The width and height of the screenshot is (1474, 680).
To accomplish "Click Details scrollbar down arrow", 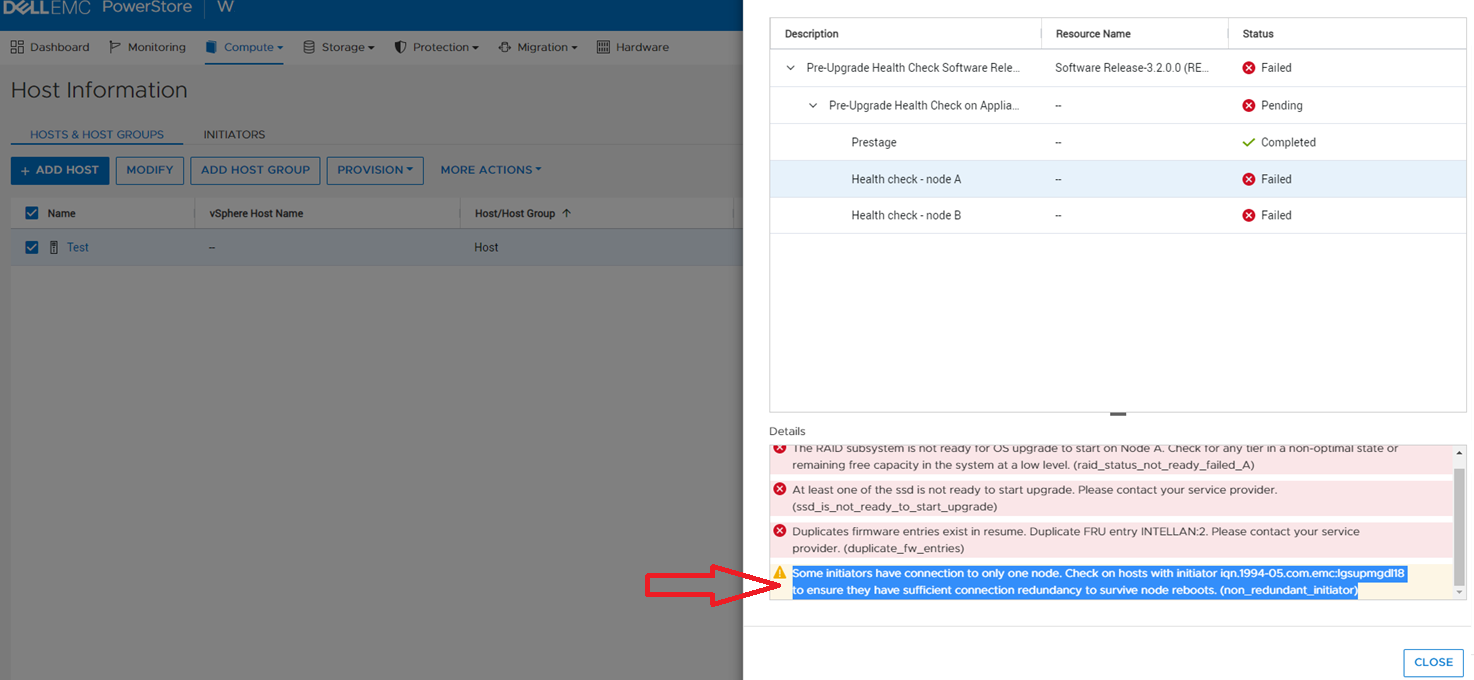I will pyautogui.click(x=1459, y=592).
